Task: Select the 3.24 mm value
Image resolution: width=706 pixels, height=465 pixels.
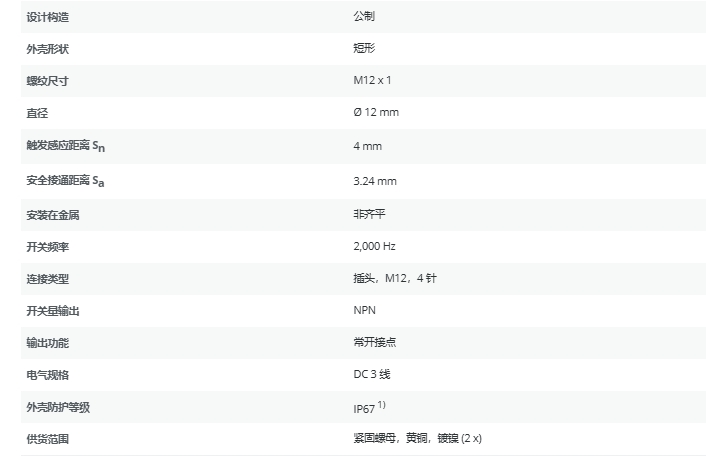Action: tap(375, 181)
